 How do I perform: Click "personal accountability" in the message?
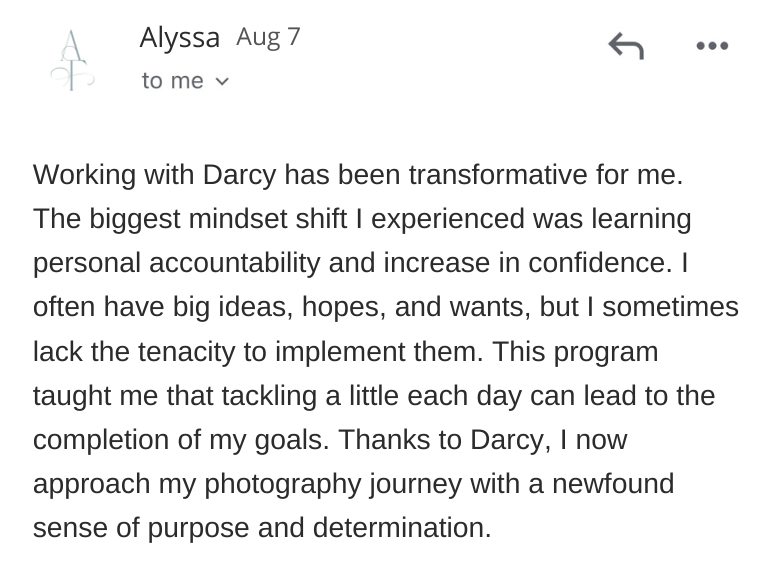point(176,263)
